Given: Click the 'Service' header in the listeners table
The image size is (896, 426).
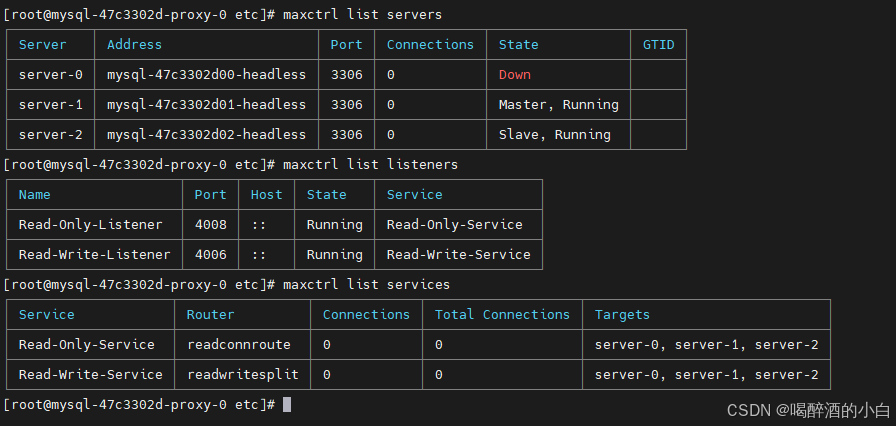Looking at the screenshot, I should [414, 195].
